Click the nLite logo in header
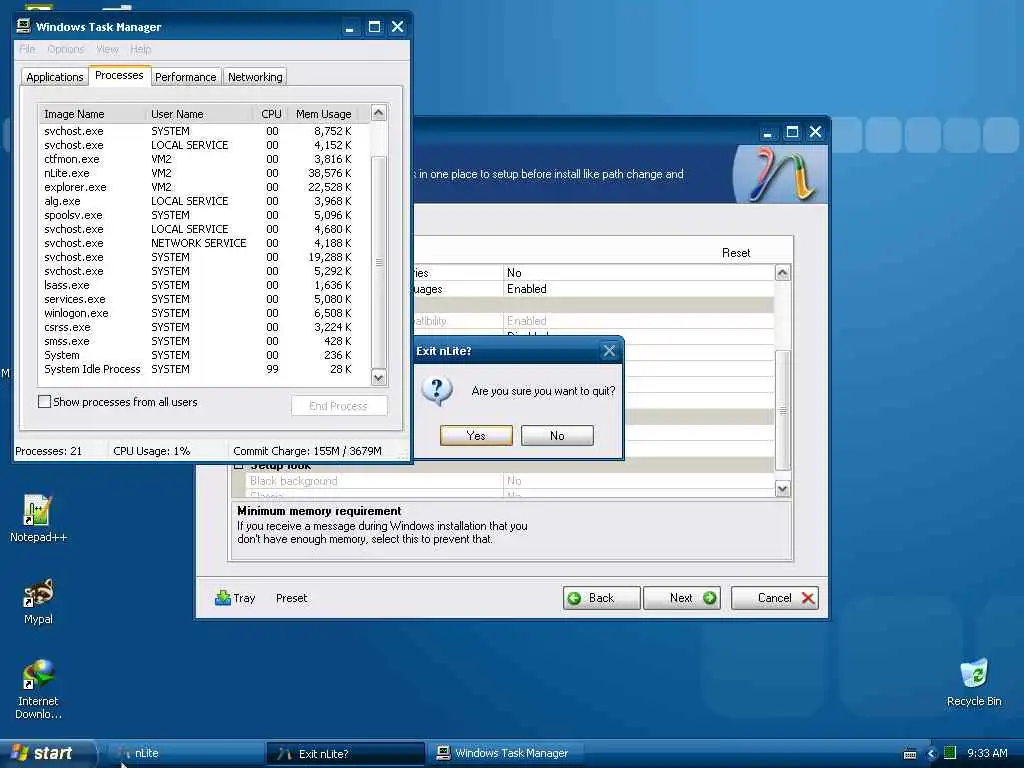1024x768 pixels. click(x=781, y=174)
